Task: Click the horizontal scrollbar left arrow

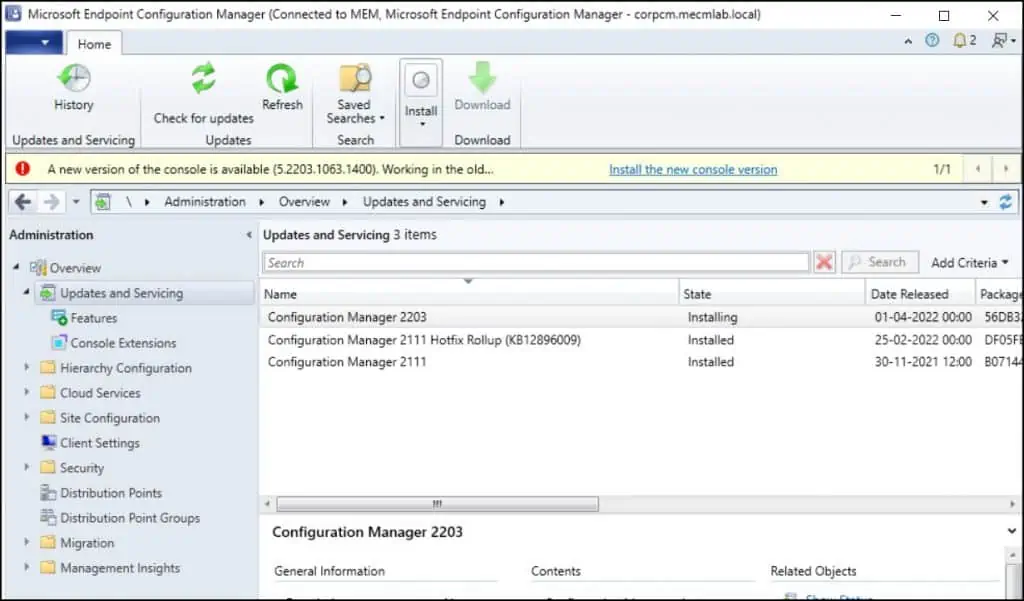Action: (x=267, y=504)
